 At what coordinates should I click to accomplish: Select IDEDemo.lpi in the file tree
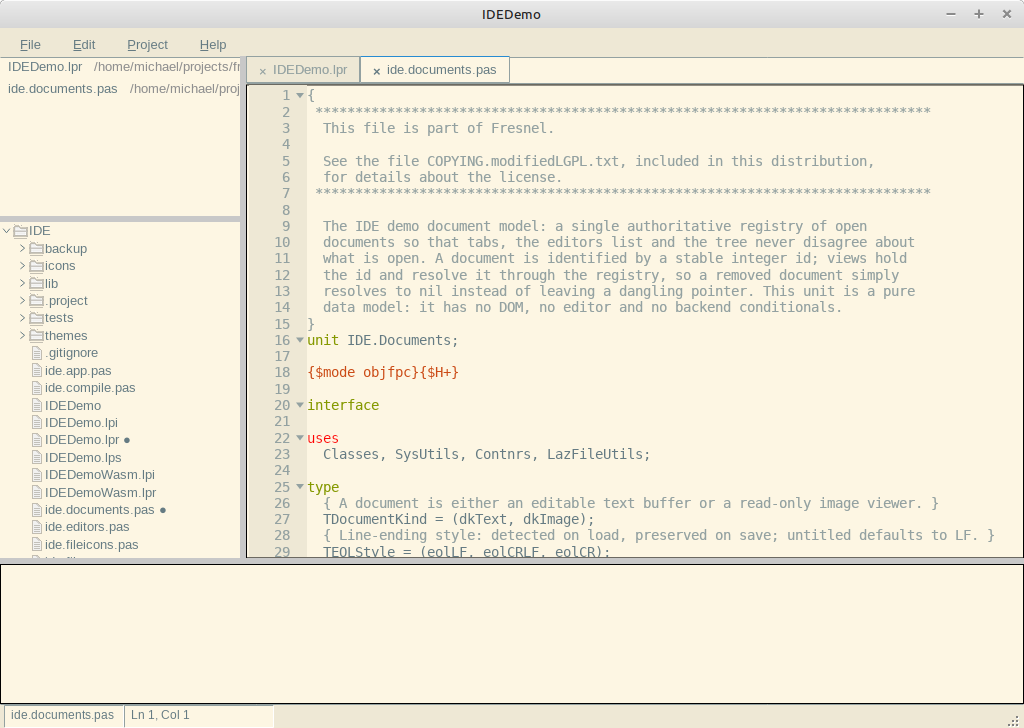(x=81, y=422)
